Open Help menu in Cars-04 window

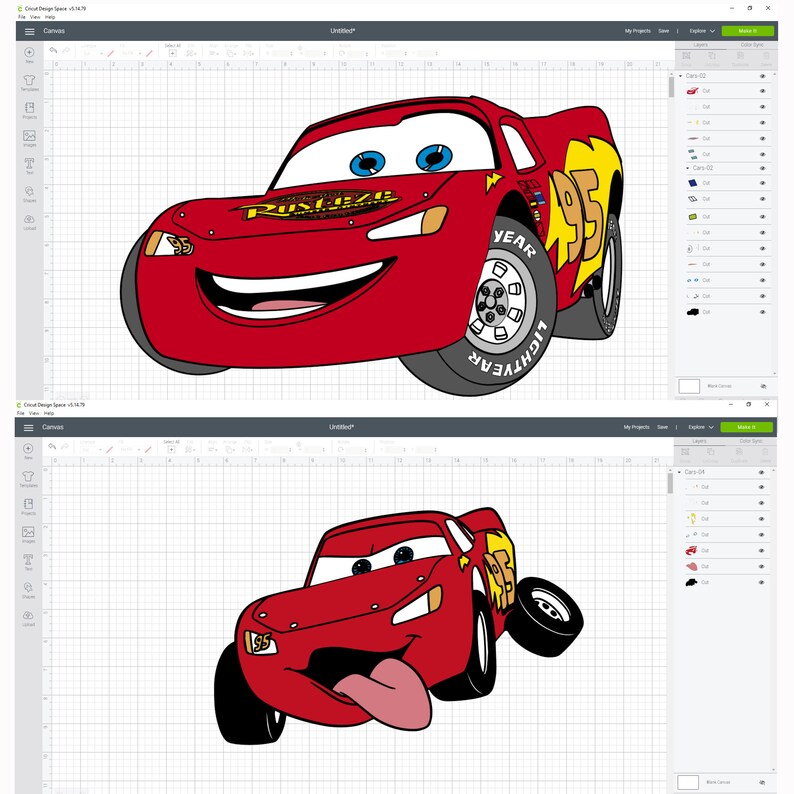pyautogui.click(x=49, y=414)
